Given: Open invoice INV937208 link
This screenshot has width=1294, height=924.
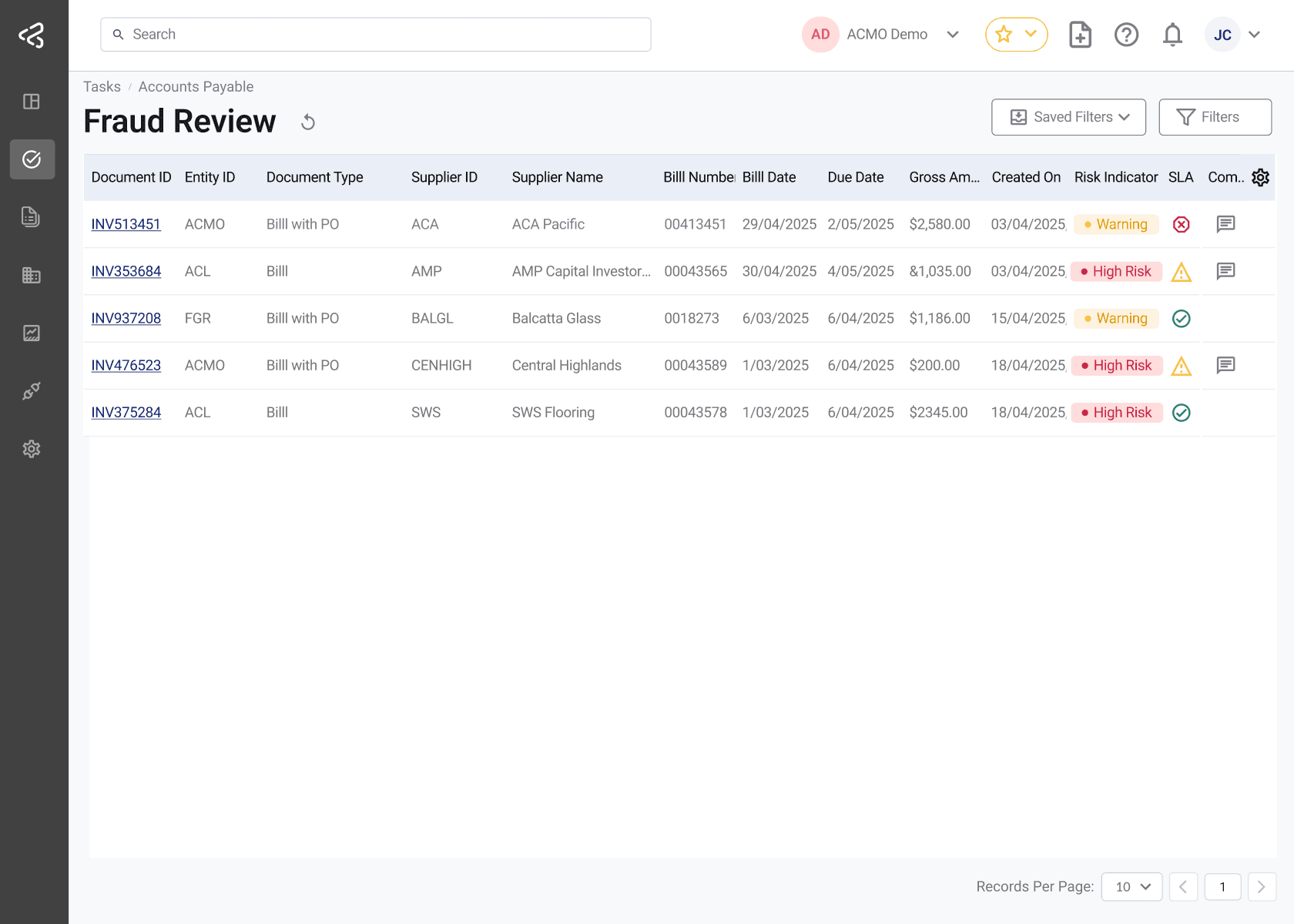Looking at the screenshot, I should coord(126,318).
